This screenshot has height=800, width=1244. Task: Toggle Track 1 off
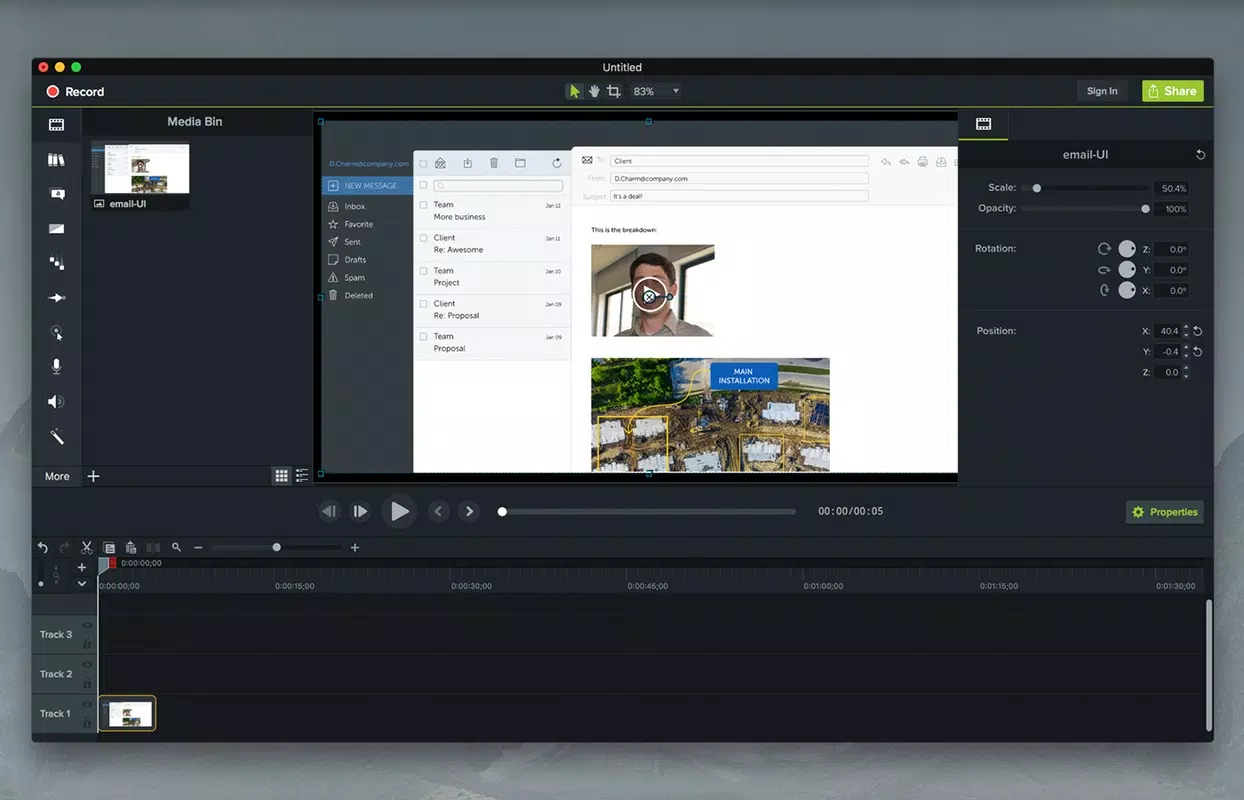pyautogui.click(x=88, y=704)
